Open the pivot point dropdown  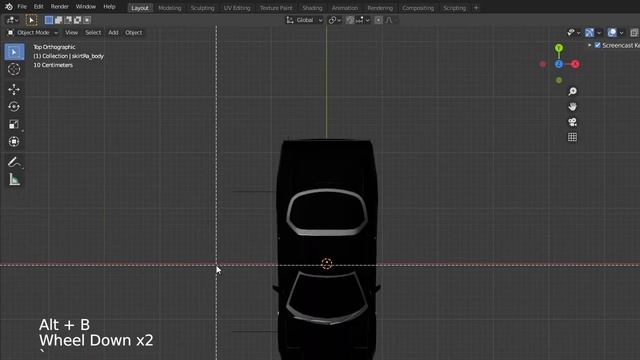point(335,20)
